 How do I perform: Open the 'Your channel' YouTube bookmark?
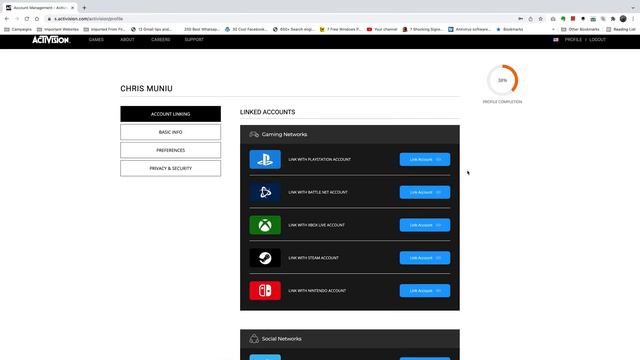pyautogui.click(x=382, y=29)
